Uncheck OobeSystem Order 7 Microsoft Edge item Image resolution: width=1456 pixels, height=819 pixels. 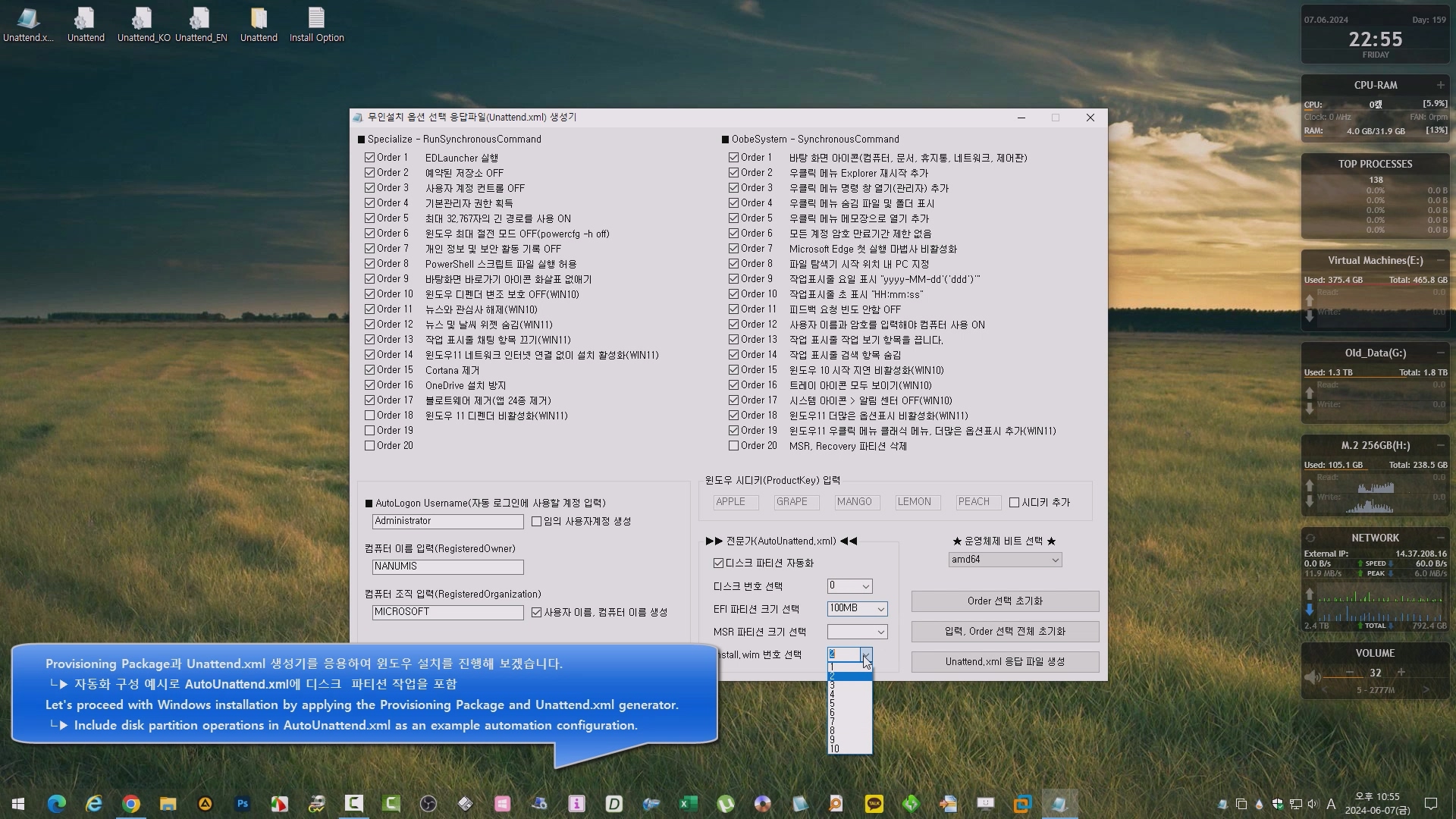tap(734, 249)
